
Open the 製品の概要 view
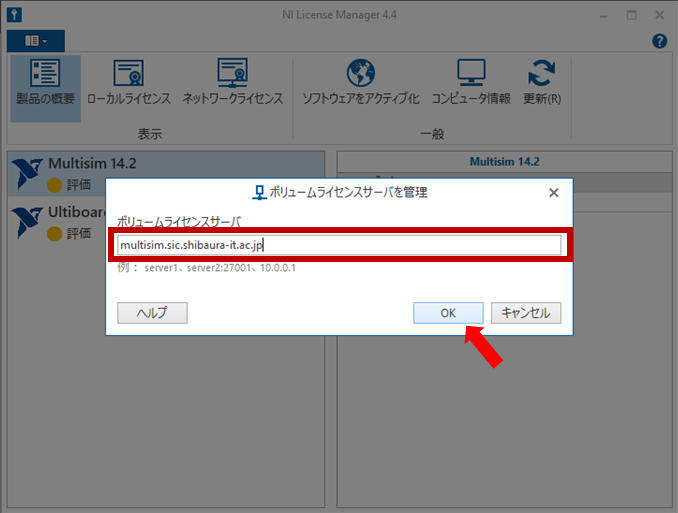pos(45,84)
